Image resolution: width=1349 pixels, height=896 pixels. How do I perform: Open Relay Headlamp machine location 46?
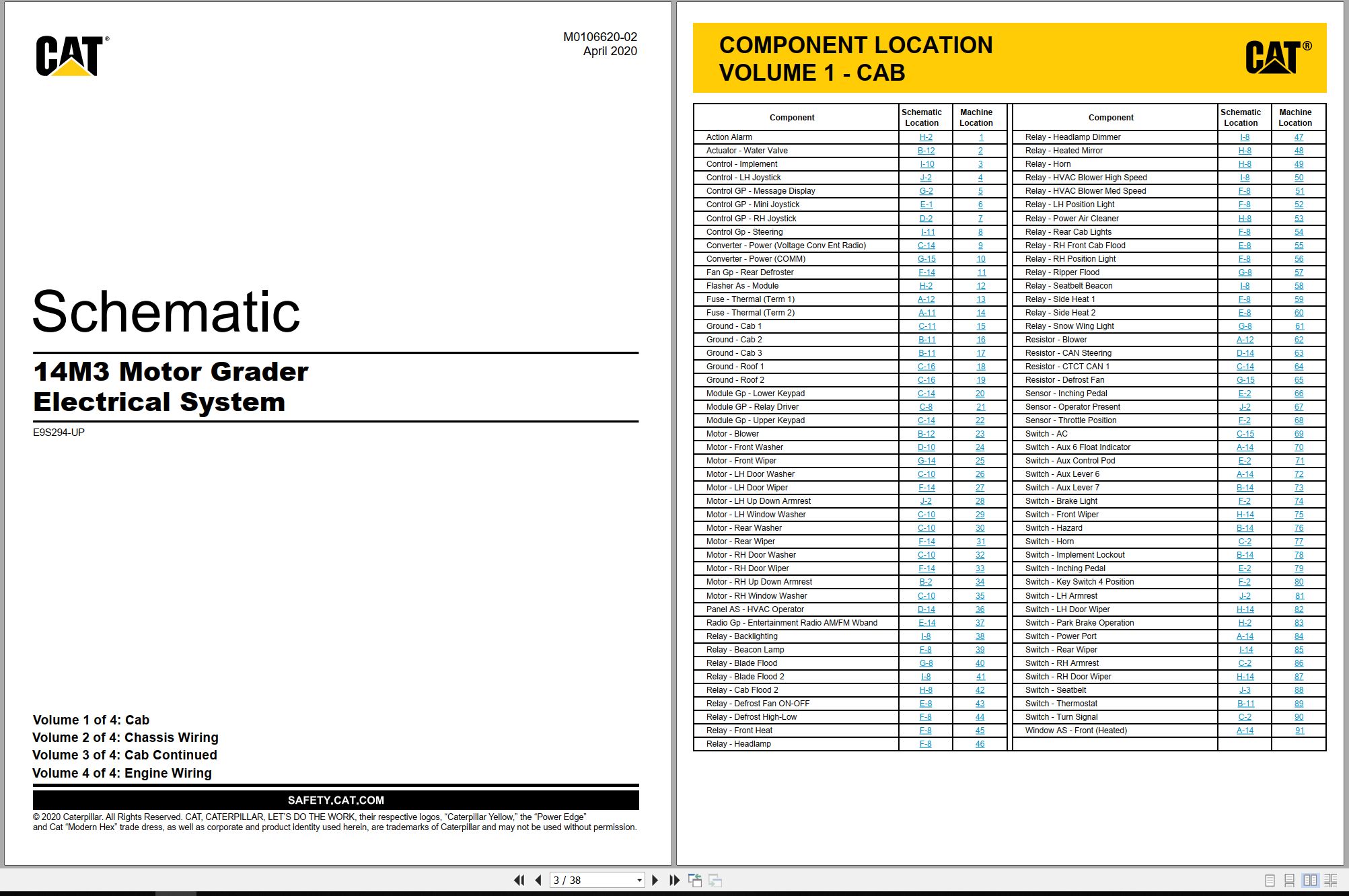click(980, 744)
